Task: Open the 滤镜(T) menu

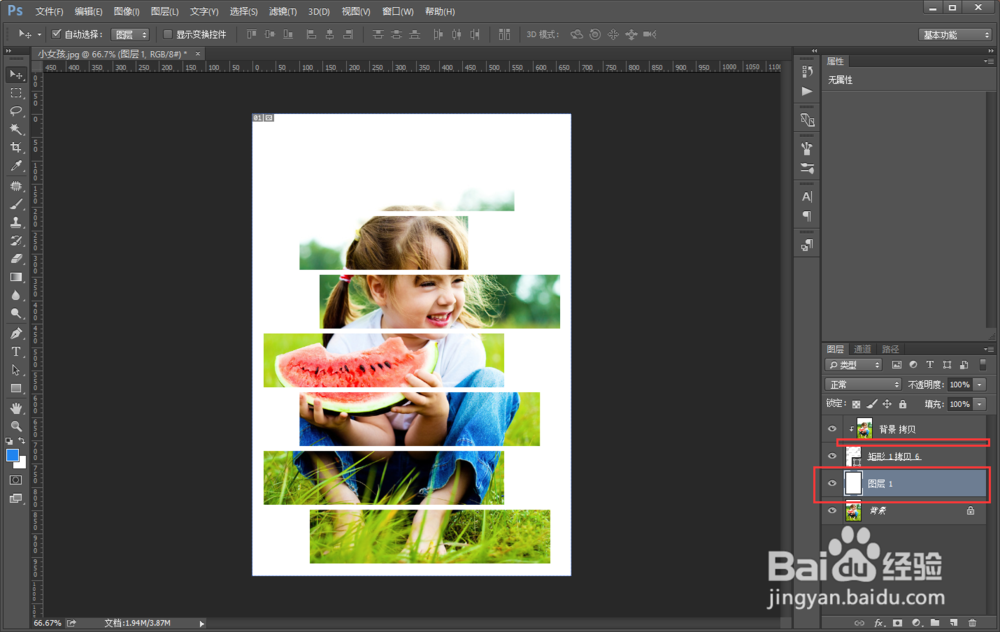Action: click(x=283, y=11)
